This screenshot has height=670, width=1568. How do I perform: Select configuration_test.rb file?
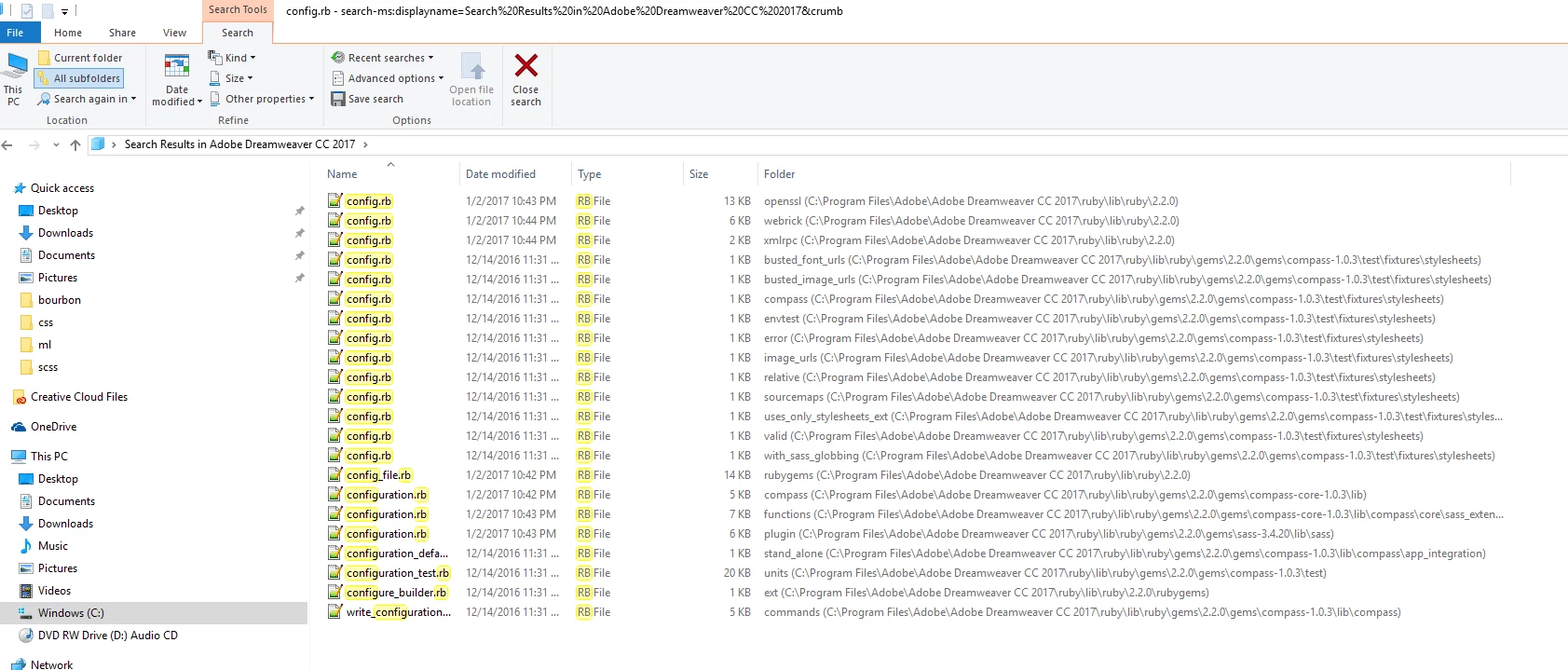click(398, 573)
